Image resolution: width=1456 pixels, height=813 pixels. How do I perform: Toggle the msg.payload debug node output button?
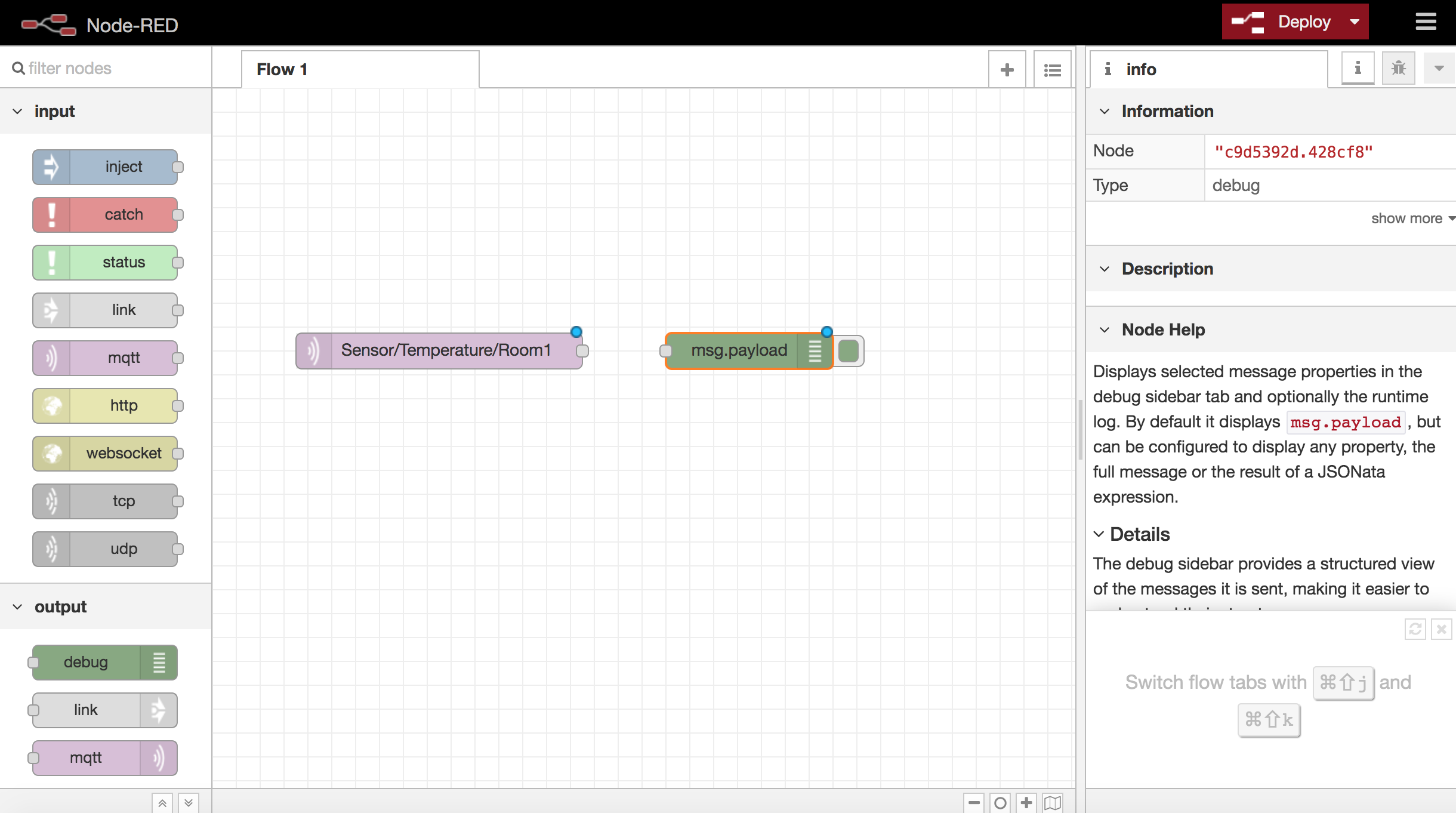849,351
